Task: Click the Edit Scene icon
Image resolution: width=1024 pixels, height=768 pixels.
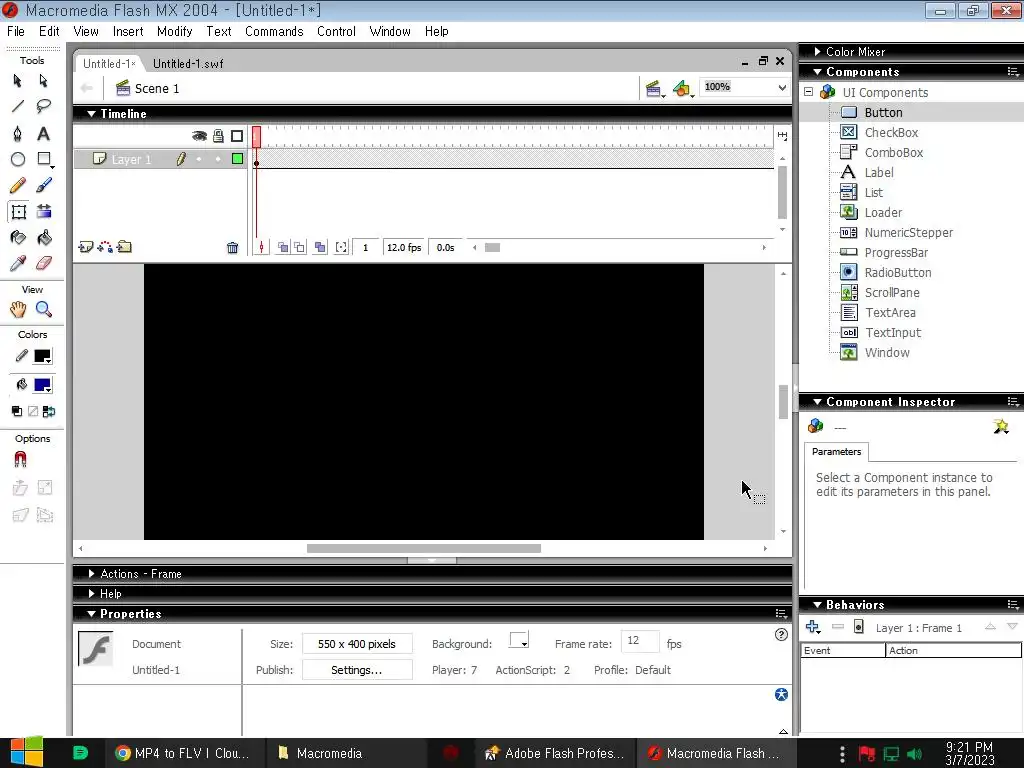Action: 654,88
